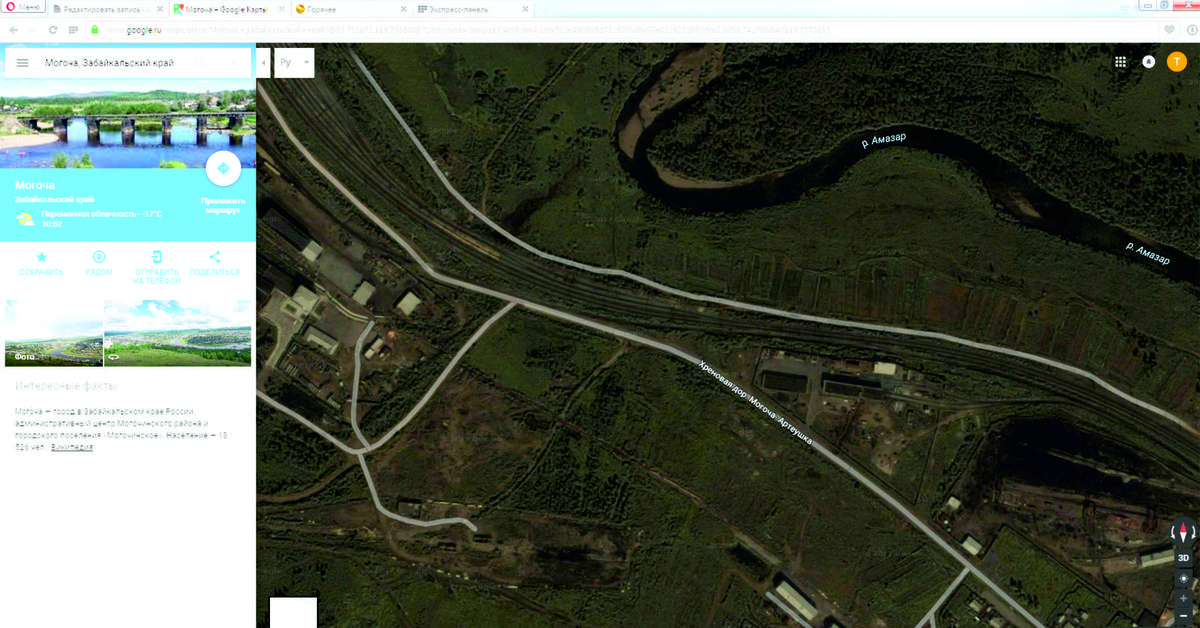
Task: Click the Nearby (Рядом) icon
Action: pos(98,258)
